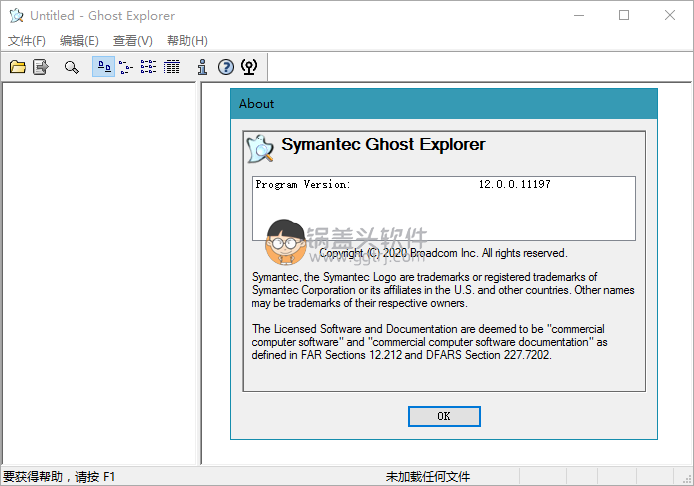Screen dimensions: 694x486
Task: Click the version number 12.0.0.11197
Action: [x=514, y=184]
